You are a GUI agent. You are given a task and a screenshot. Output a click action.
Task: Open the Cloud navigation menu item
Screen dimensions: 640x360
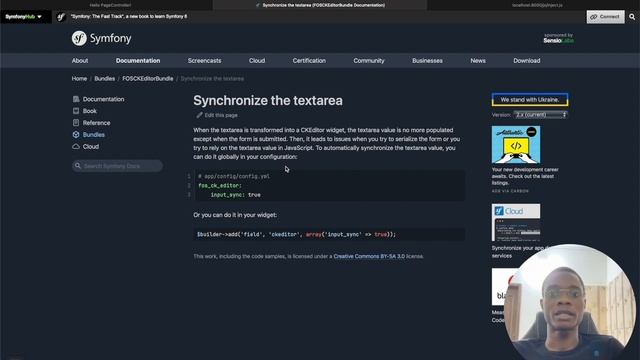pos(257,61)
